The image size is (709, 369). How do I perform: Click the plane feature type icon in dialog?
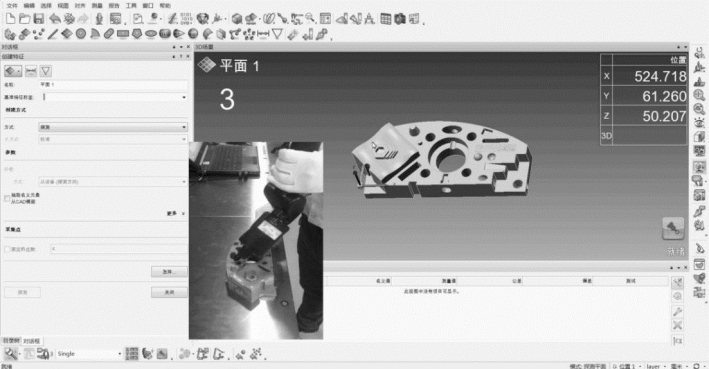tap(13, 71)
